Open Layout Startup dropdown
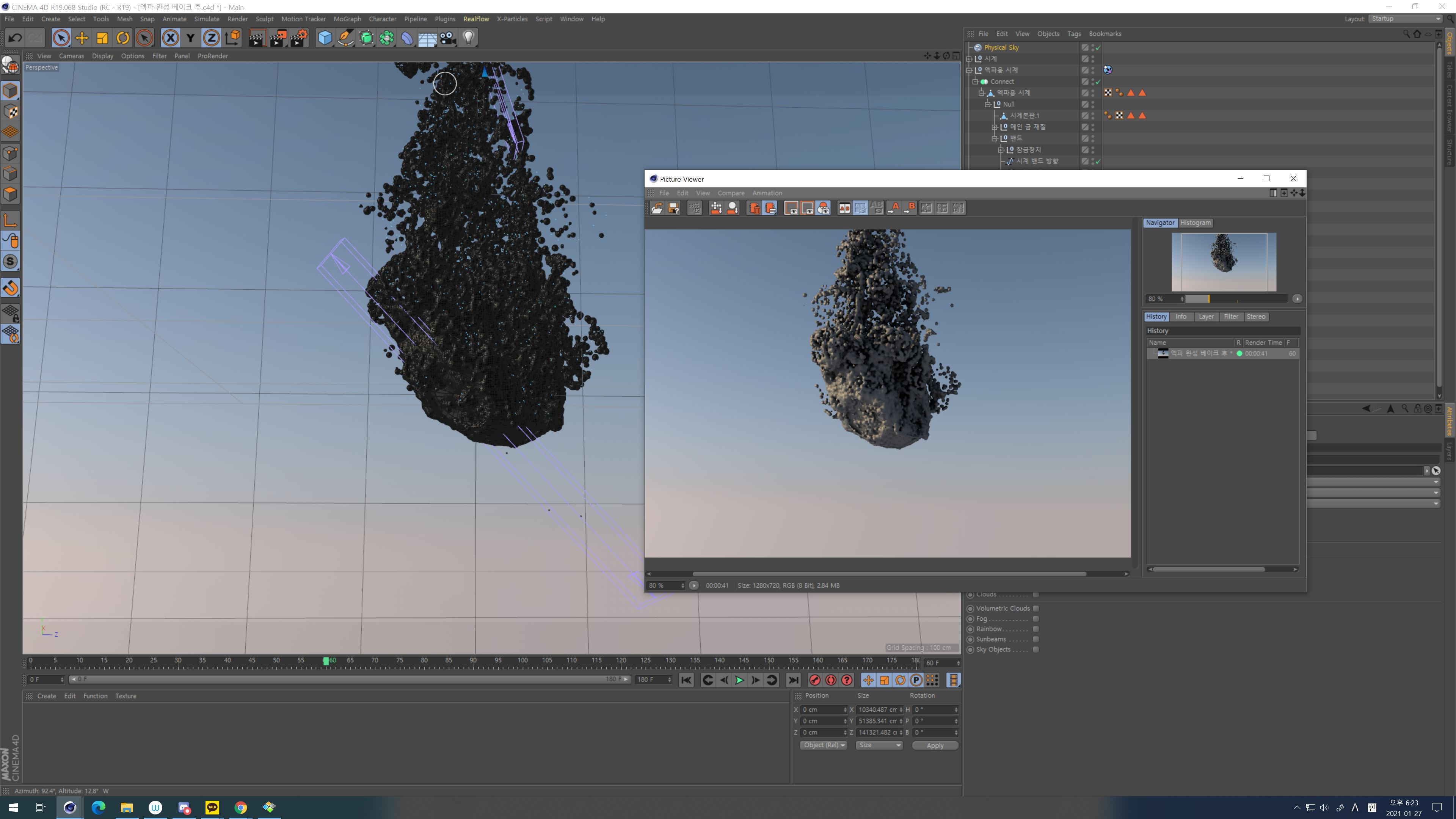Image resolution: width=1456 pixels, height=819 pixels. click(x=1406, y=19)
